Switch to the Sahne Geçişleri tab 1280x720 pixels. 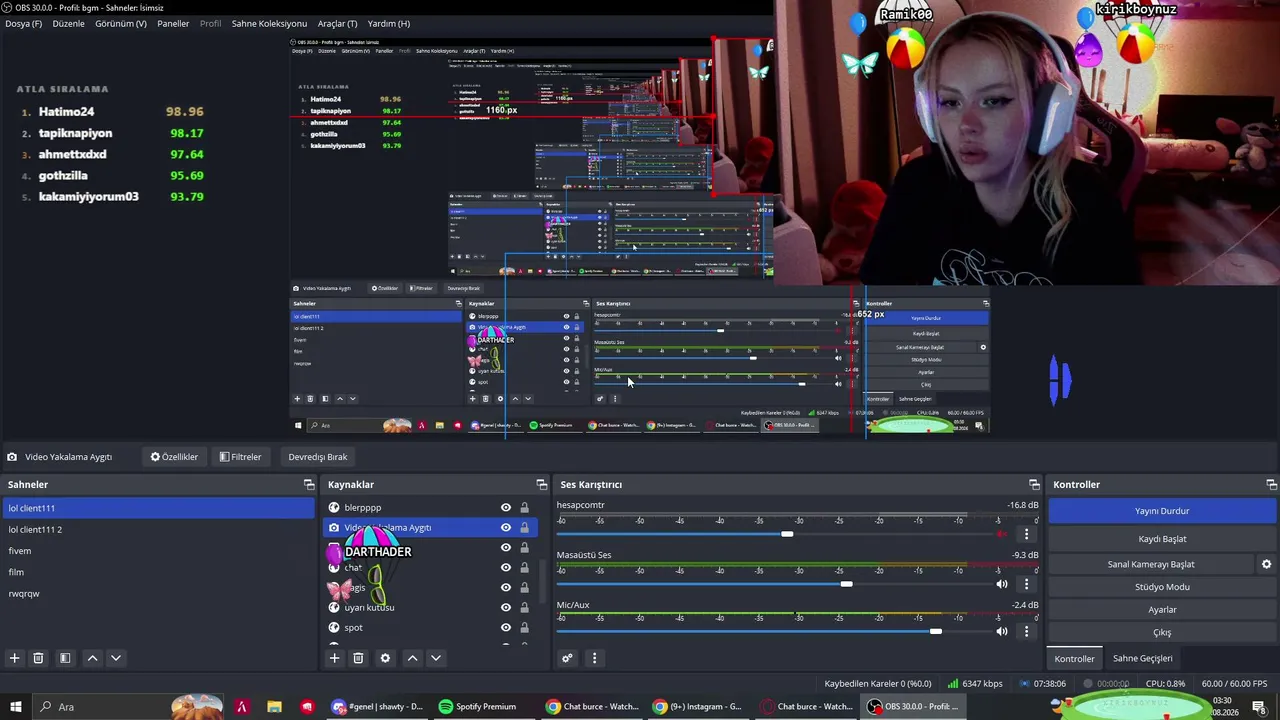tap(1143, 658)
